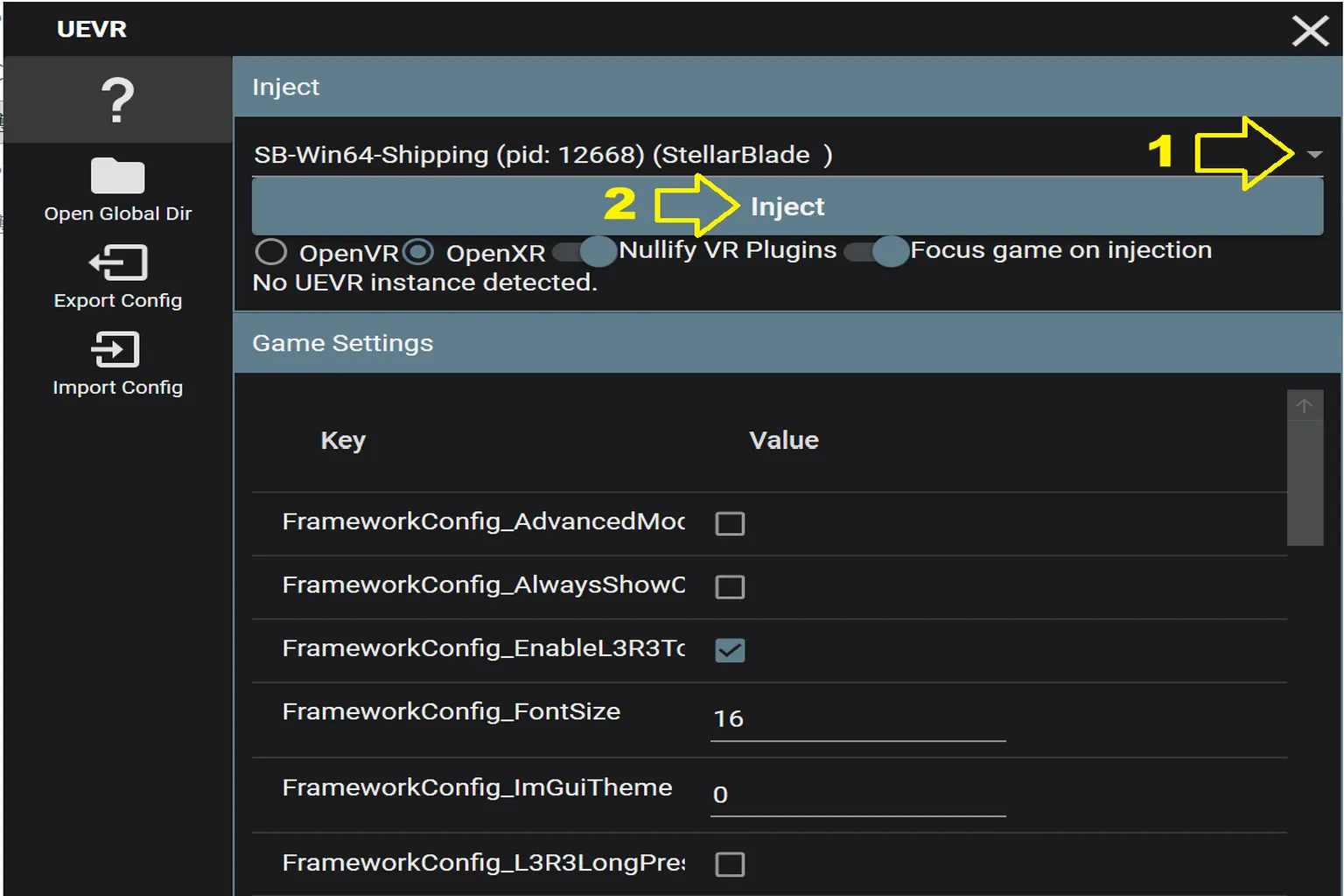The width and height of the screenshot is (1344, 896).
Task: Open the help question mark page
Action: 118,100
